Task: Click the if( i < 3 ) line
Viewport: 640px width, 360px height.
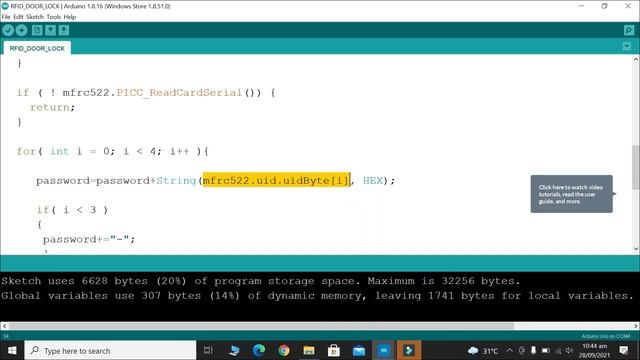Action: tap(72, 210)
